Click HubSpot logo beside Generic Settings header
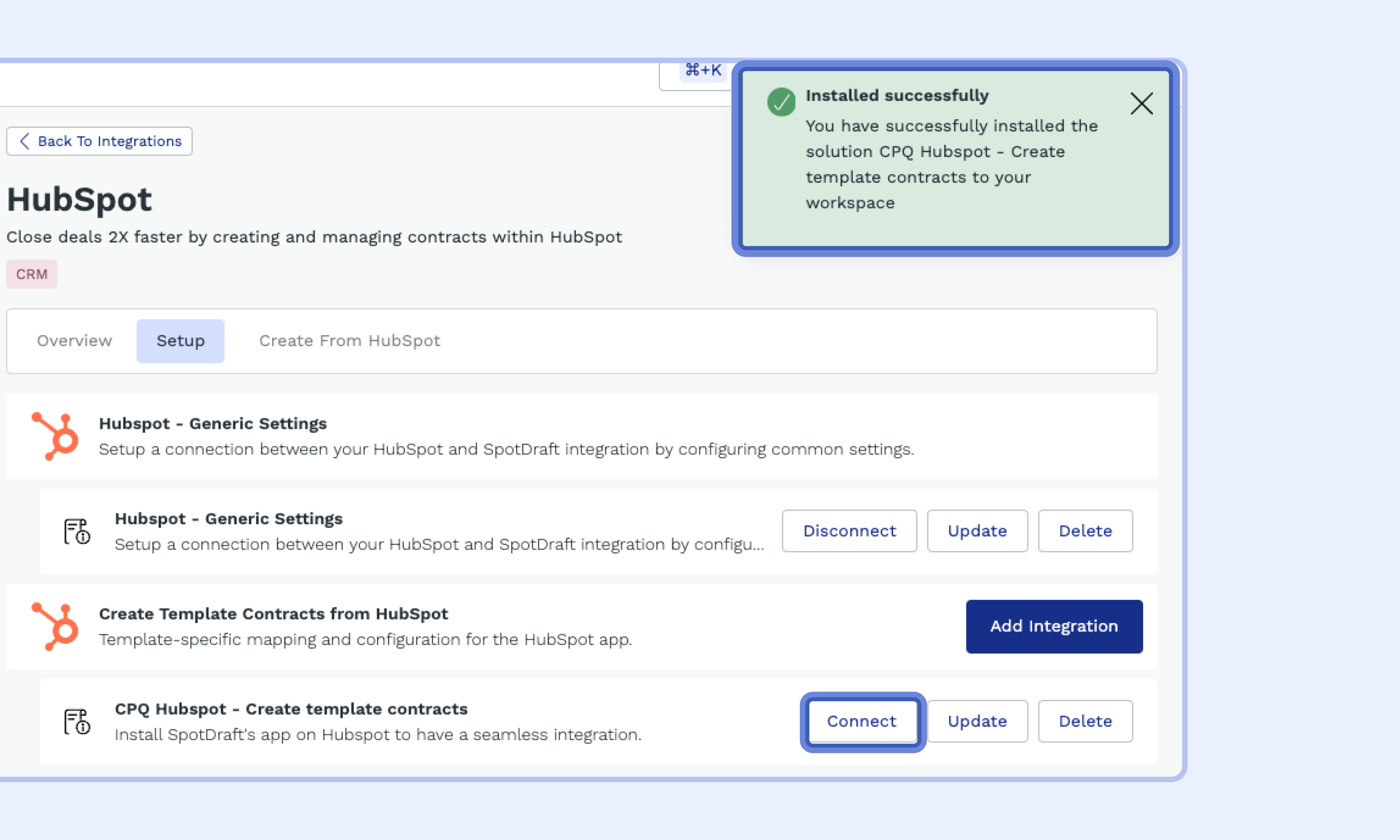Image resolution: width=1400 pixels, height=840 pixels. (x=55, y=436)
